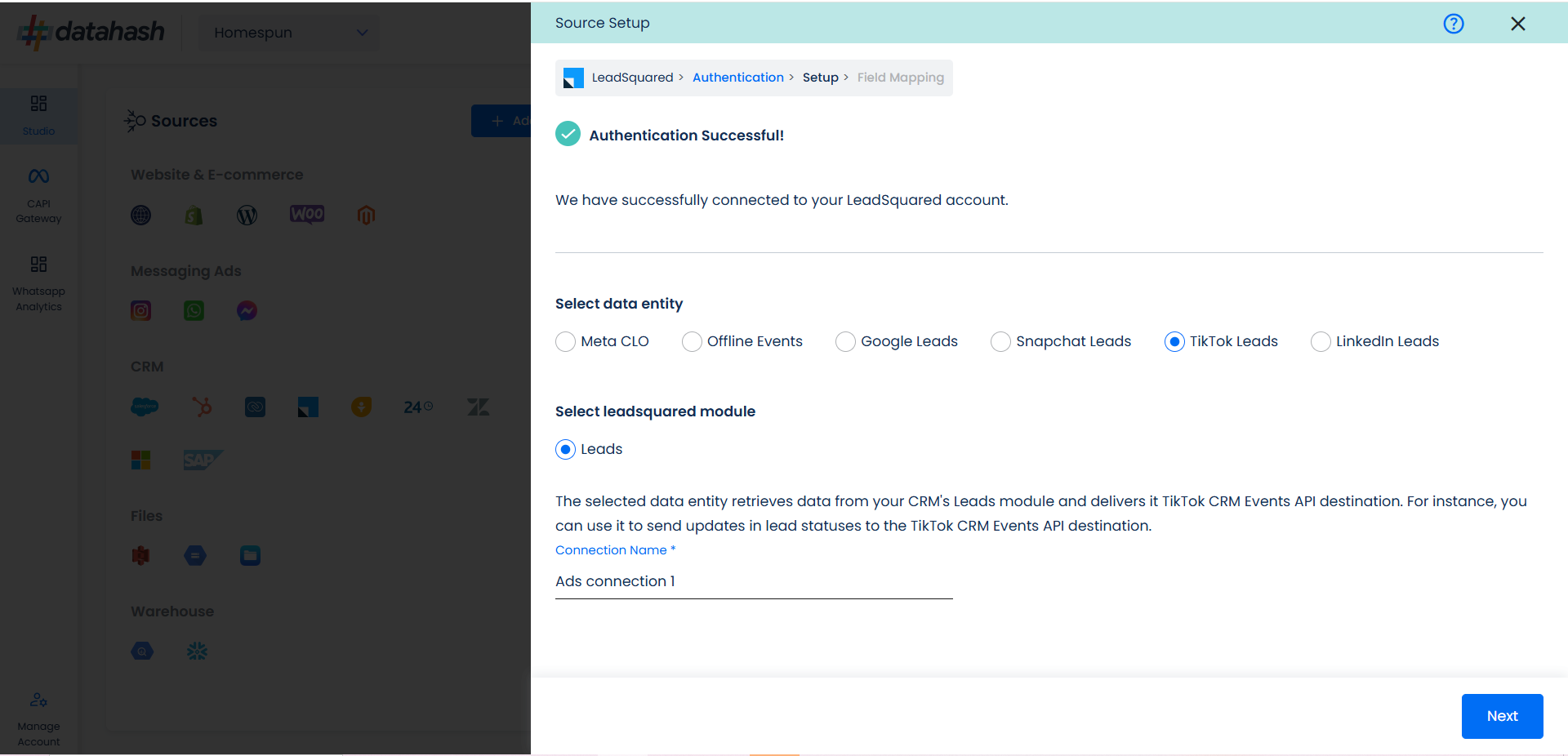The height and width of the screenshot is (756, 1568).
Task: Select the Instagram messaging source icon
Action: [x=141, y=310]
